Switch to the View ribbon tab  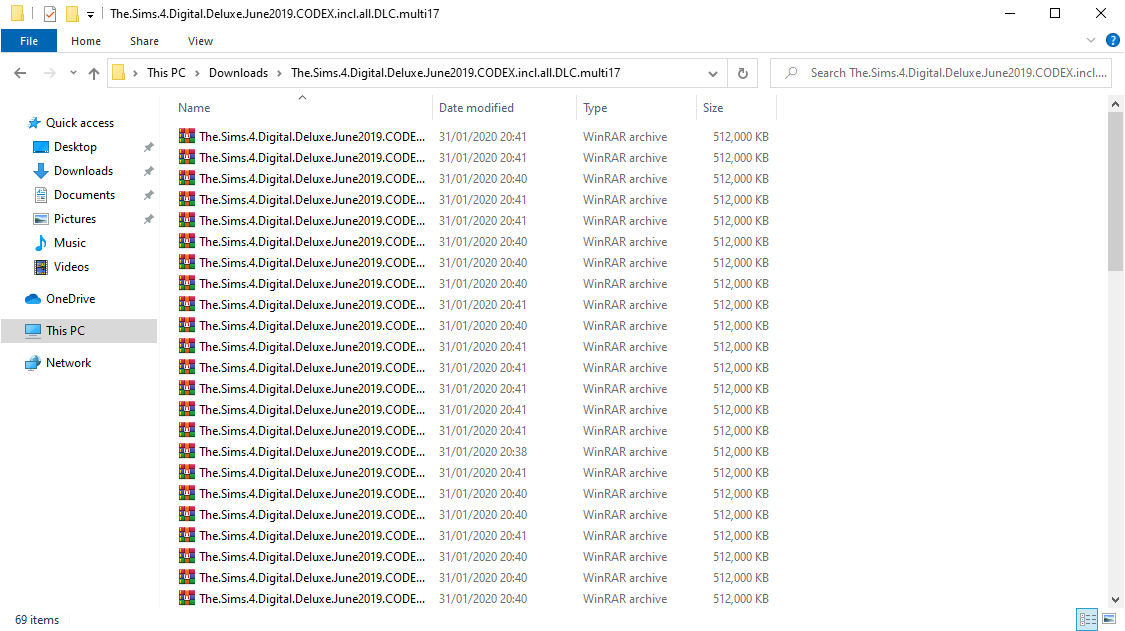pyautogui.click(x=200, y=41)
